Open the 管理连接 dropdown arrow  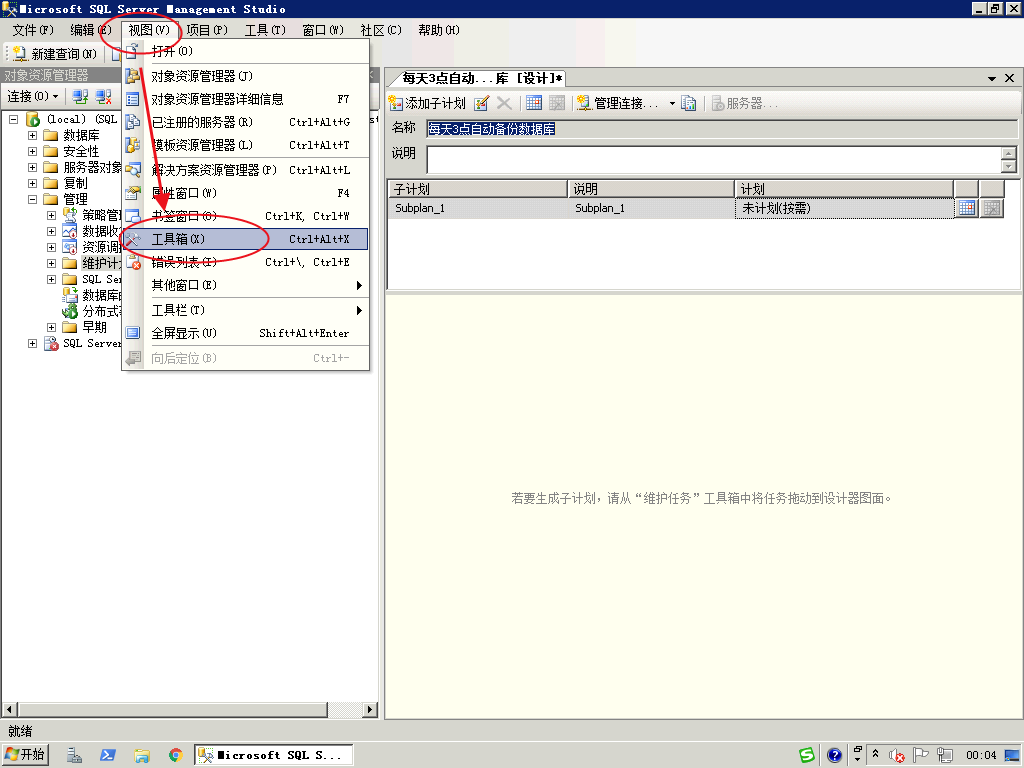pos(672,104)
